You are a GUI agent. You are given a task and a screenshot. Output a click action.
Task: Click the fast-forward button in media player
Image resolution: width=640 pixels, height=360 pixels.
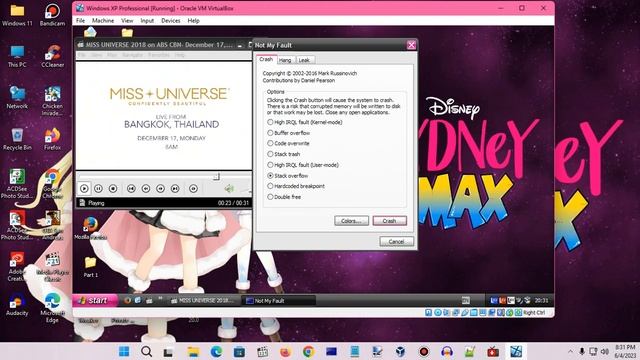coord(160,189)
